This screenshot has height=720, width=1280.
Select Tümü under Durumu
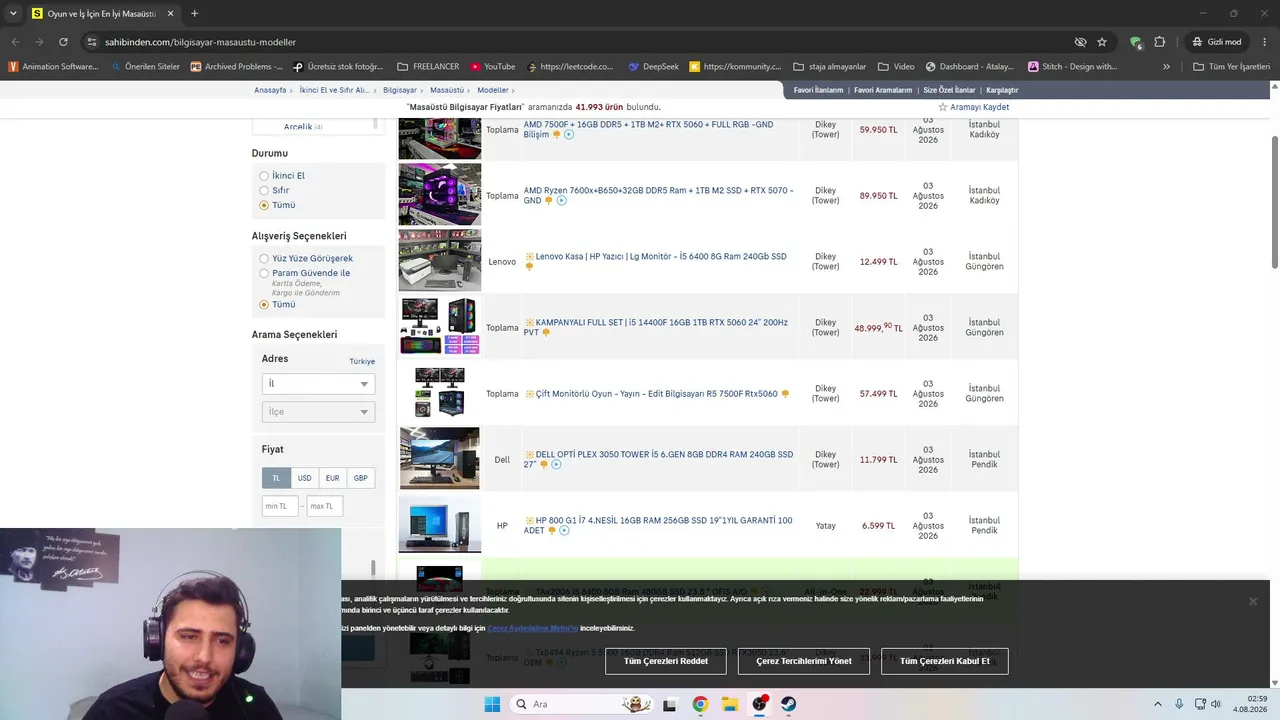point(264,205)
